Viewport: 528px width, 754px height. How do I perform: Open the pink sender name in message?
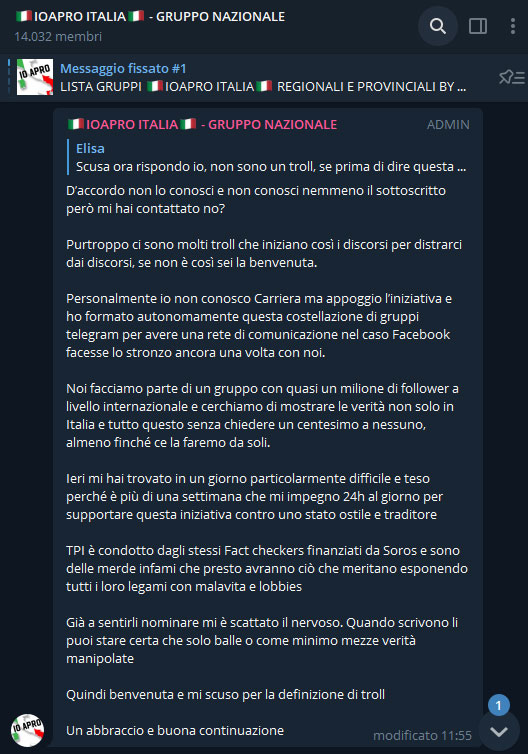(202, 125)
